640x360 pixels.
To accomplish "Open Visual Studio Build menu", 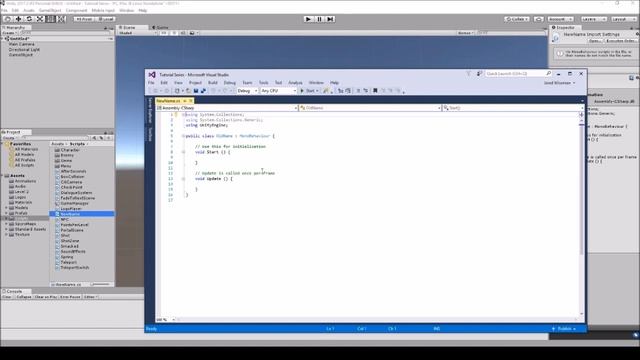I will [x=213, y=82].
